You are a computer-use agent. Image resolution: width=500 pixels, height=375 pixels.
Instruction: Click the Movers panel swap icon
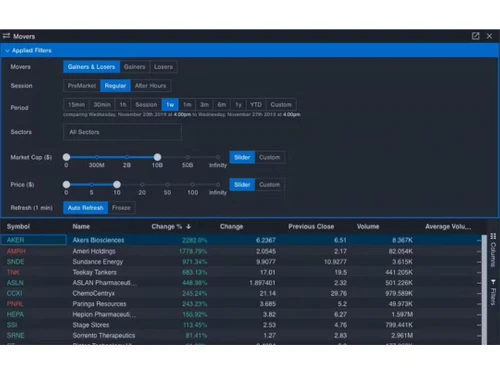[6, 36]
